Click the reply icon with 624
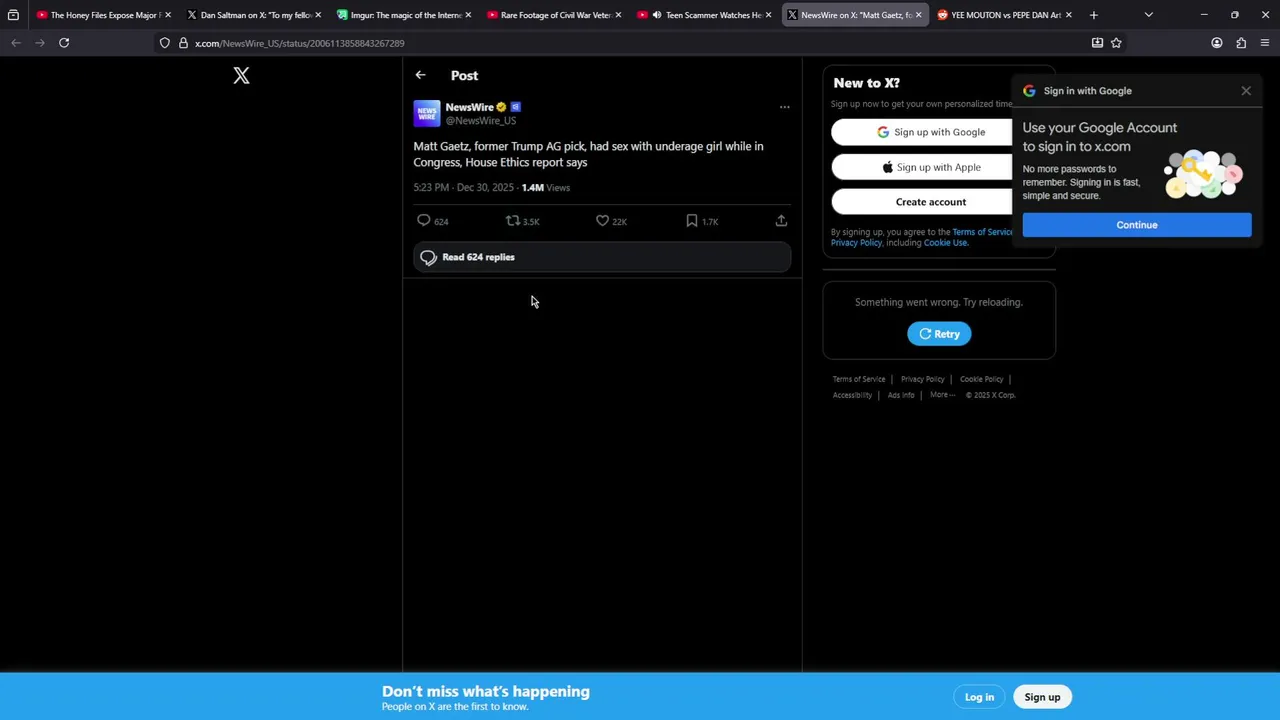This screenshot has height=720, width=1280. (x=424, y=221)
